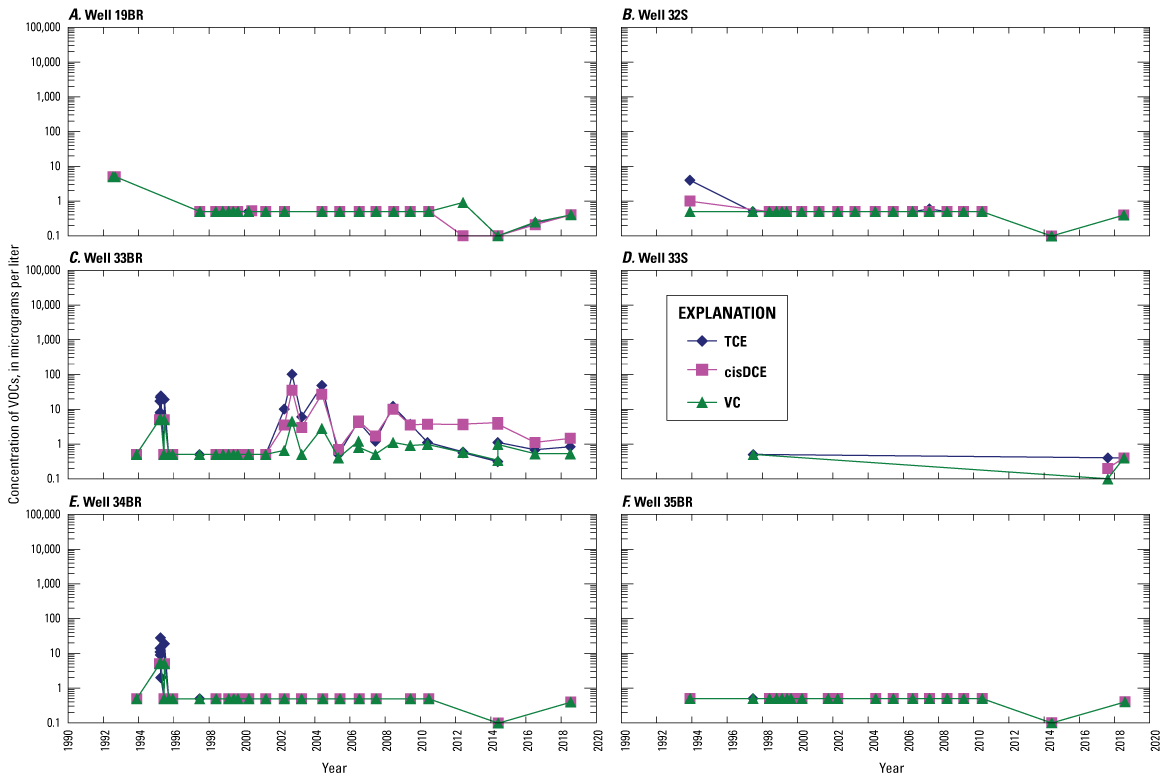
Task: Click the 'Year' axis label under Well 34BR
Action: click(335, 767)
